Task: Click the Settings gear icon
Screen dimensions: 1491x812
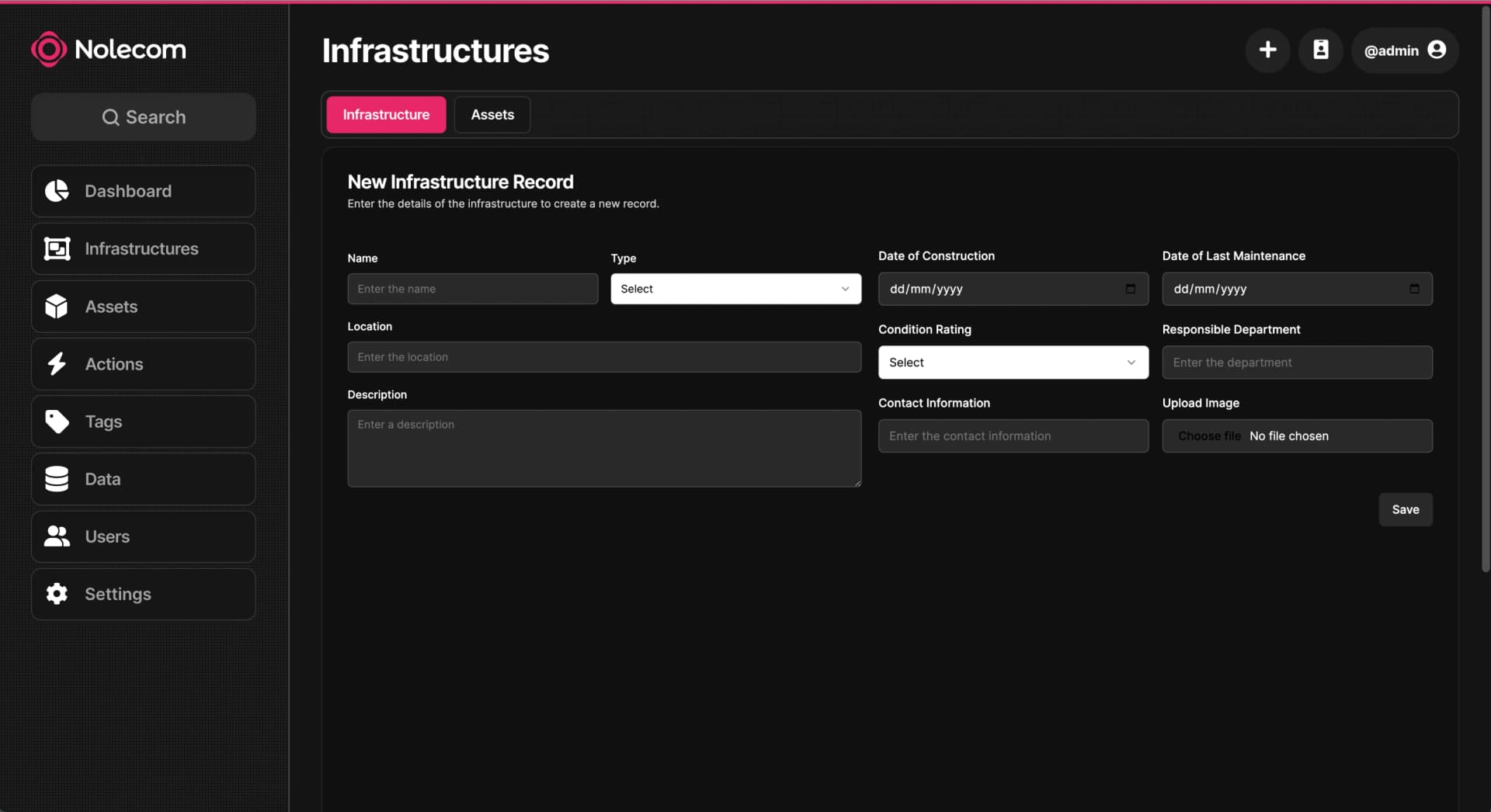Action: coord(57,594)
